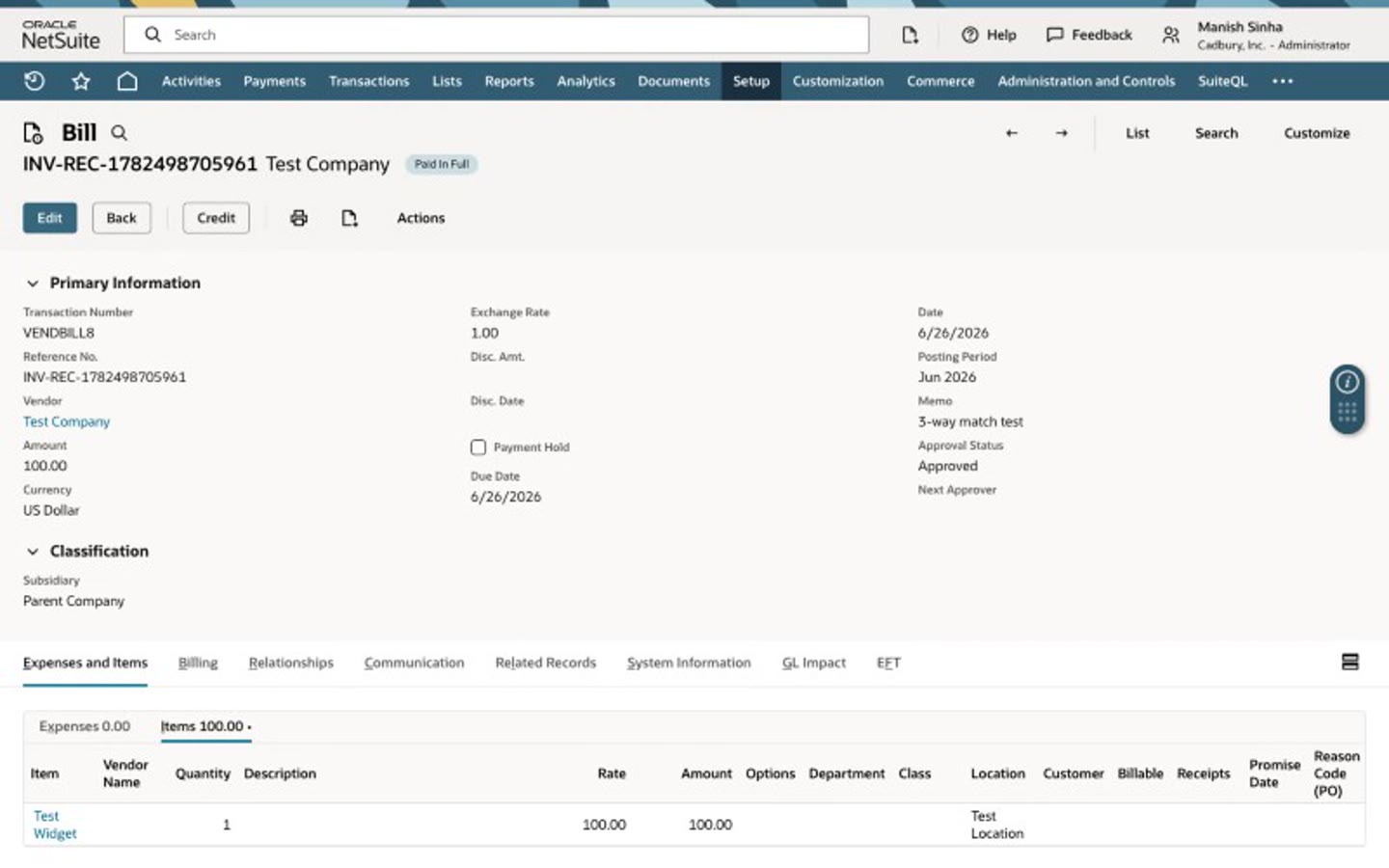Click the Customize link

point(1317,133)
